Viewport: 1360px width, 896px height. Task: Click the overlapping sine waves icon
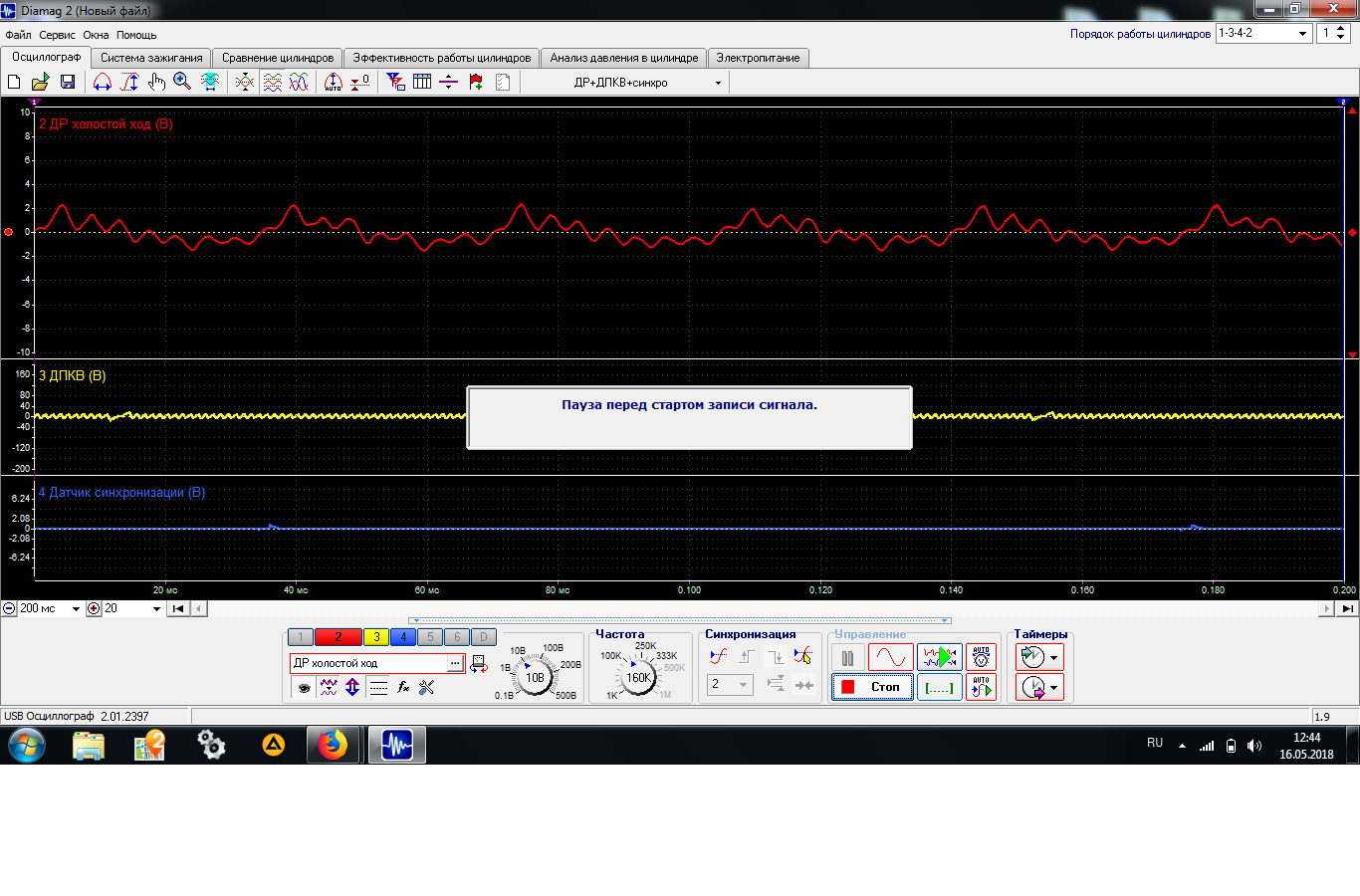[x=299, y=82]
